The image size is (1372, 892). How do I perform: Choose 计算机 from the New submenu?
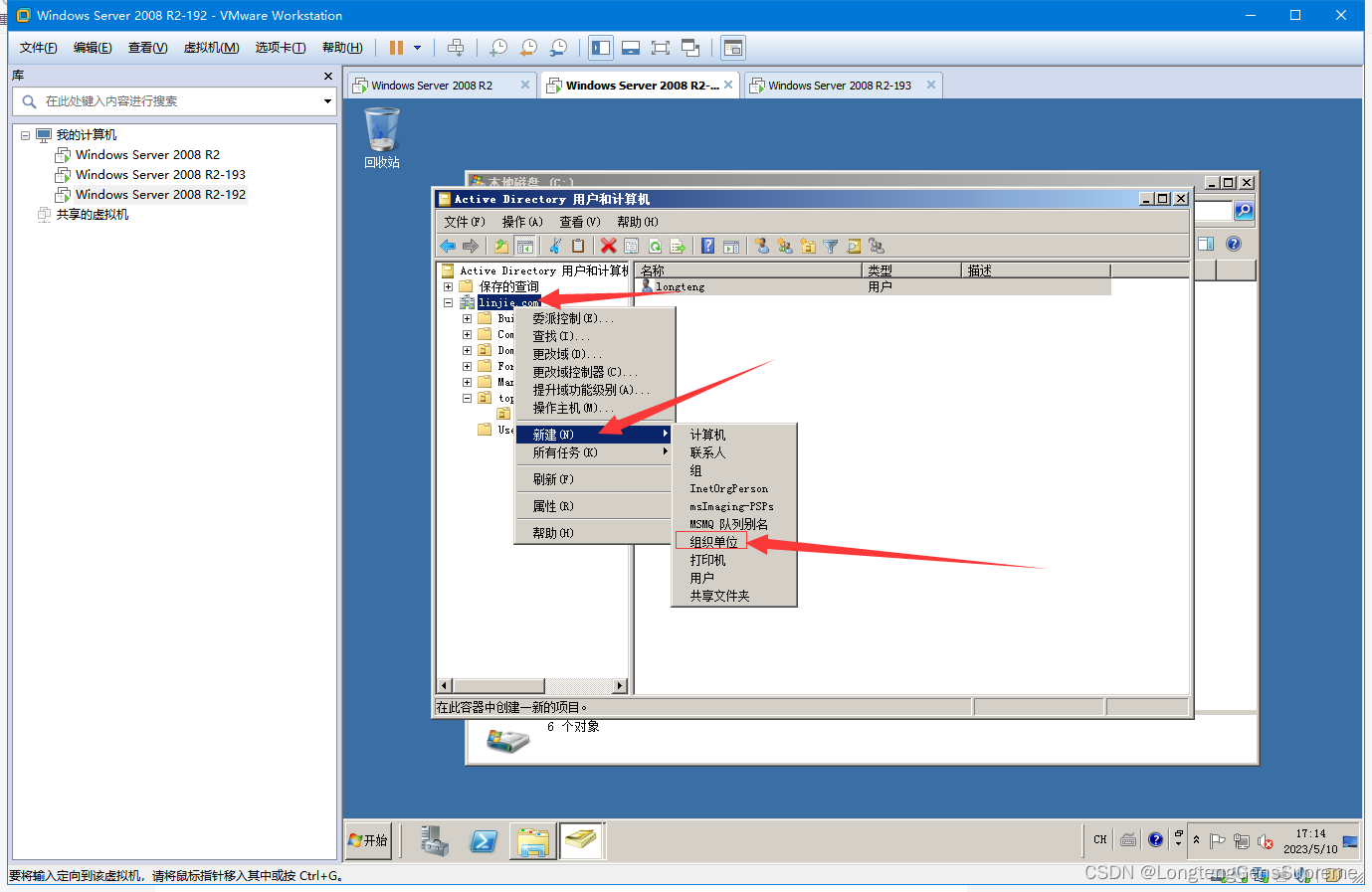[x=707, y=435]
